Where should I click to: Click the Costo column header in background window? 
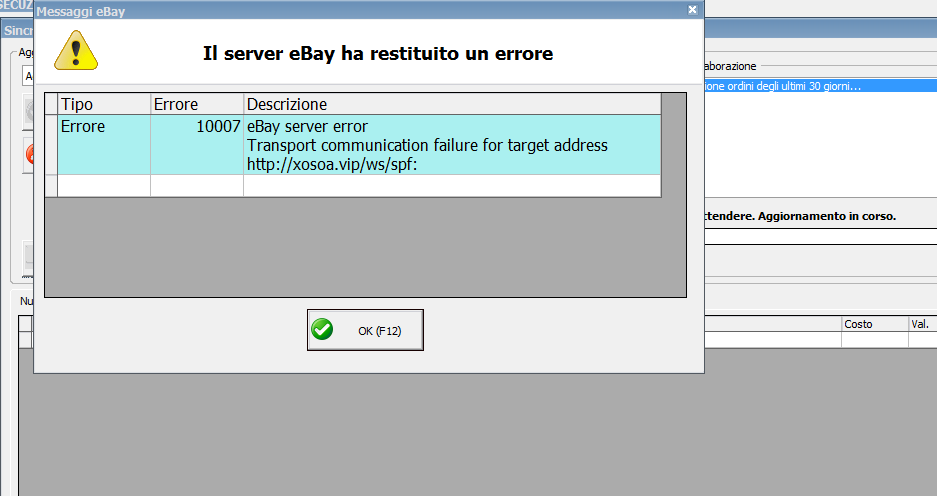[875, 324]
